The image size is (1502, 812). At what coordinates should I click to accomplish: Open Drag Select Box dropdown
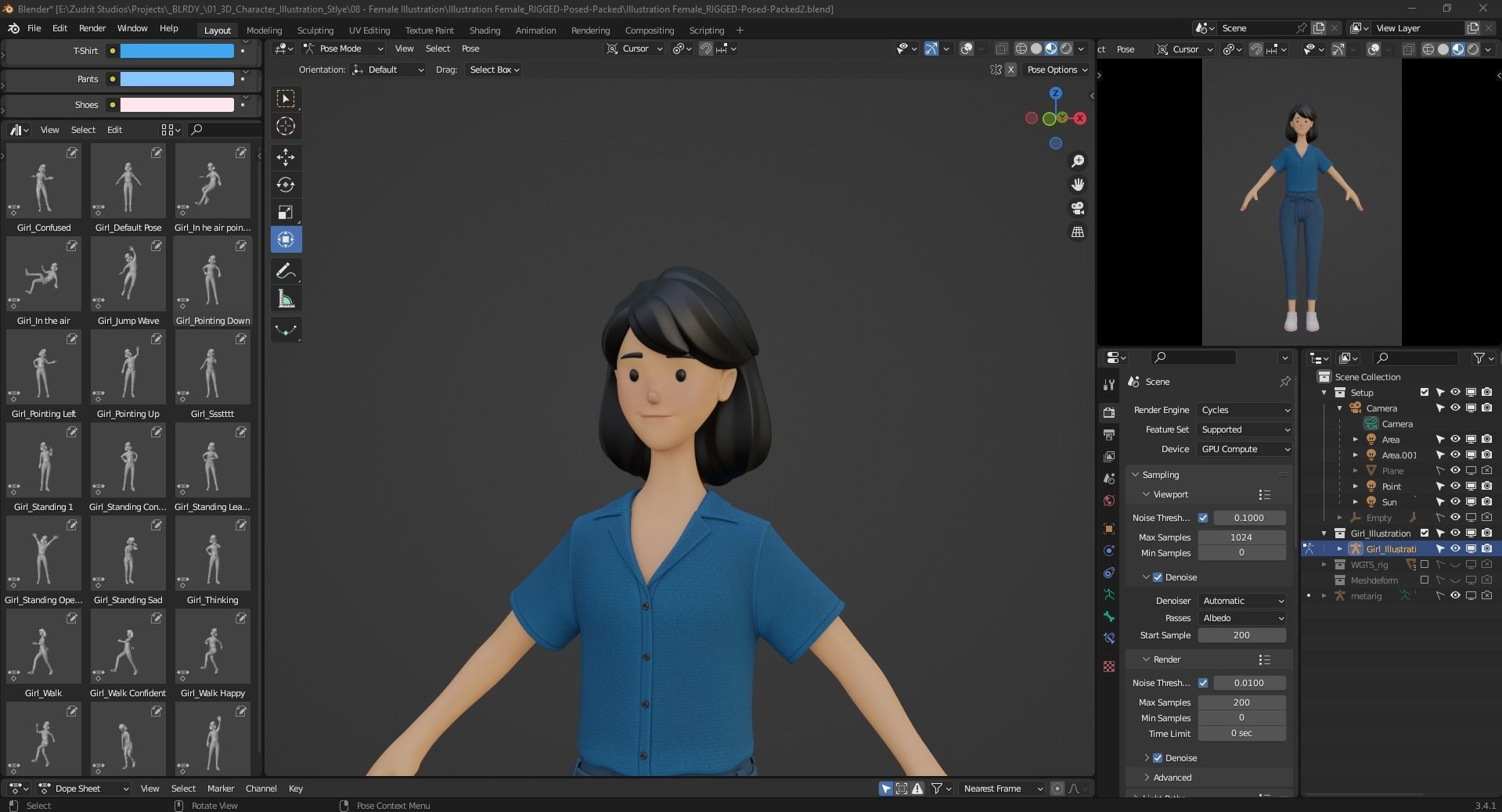[x=494, y=70]
